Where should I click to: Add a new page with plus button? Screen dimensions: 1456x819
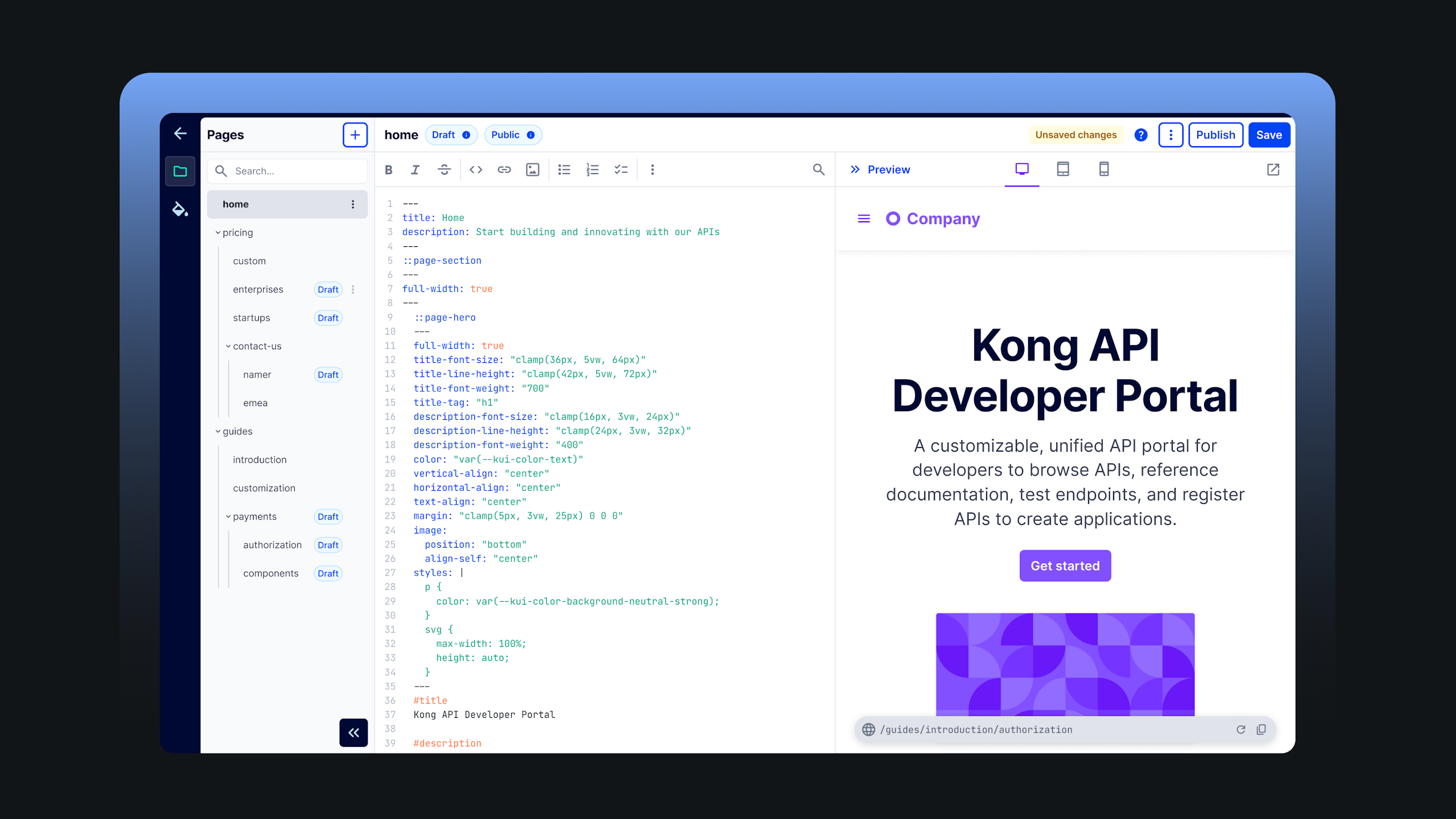(355, 135)
